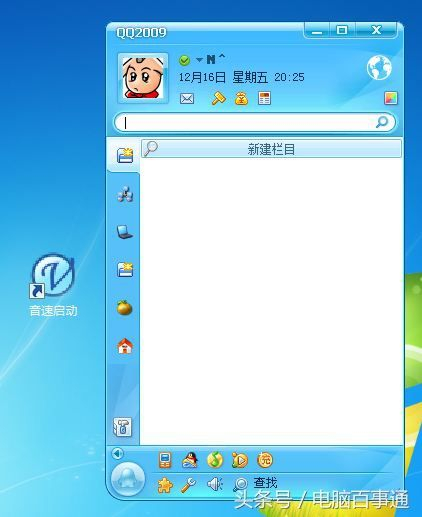The image size is (422, 517).
Task: Click the N letter icon next to the status dropdown
Action: coord(211,60)
